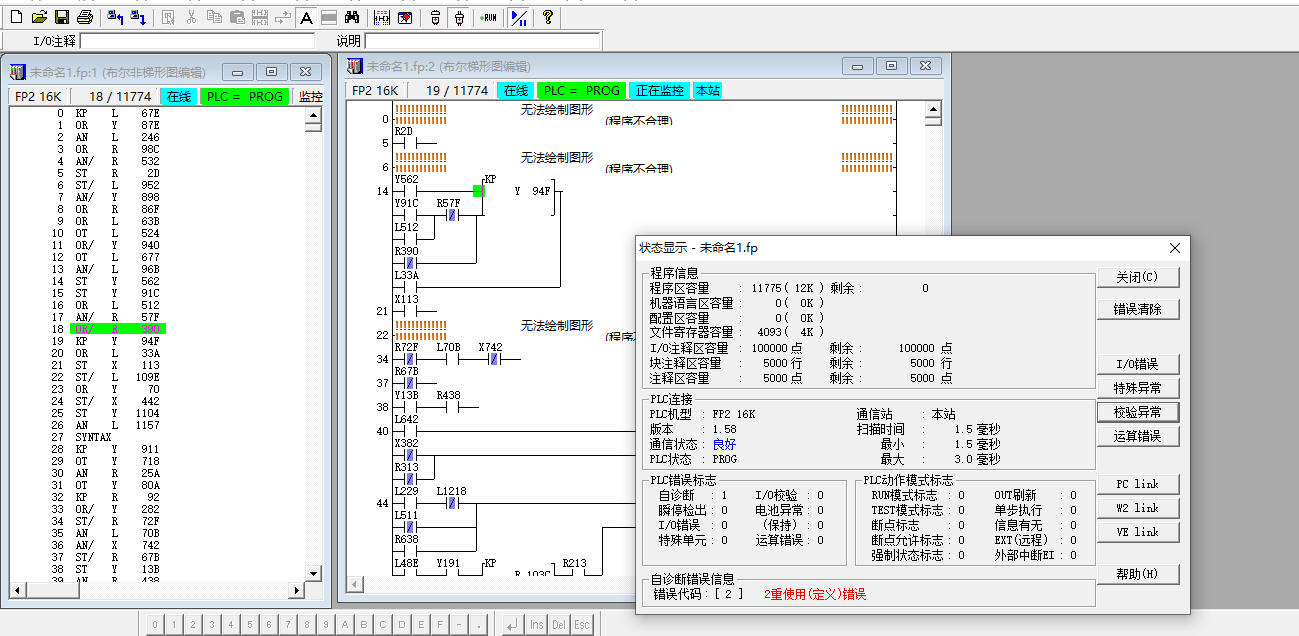The width and height of the screenshot is (1299, 636).
Task: Open help with the question mark icon
Action: [x=547, y=17]
